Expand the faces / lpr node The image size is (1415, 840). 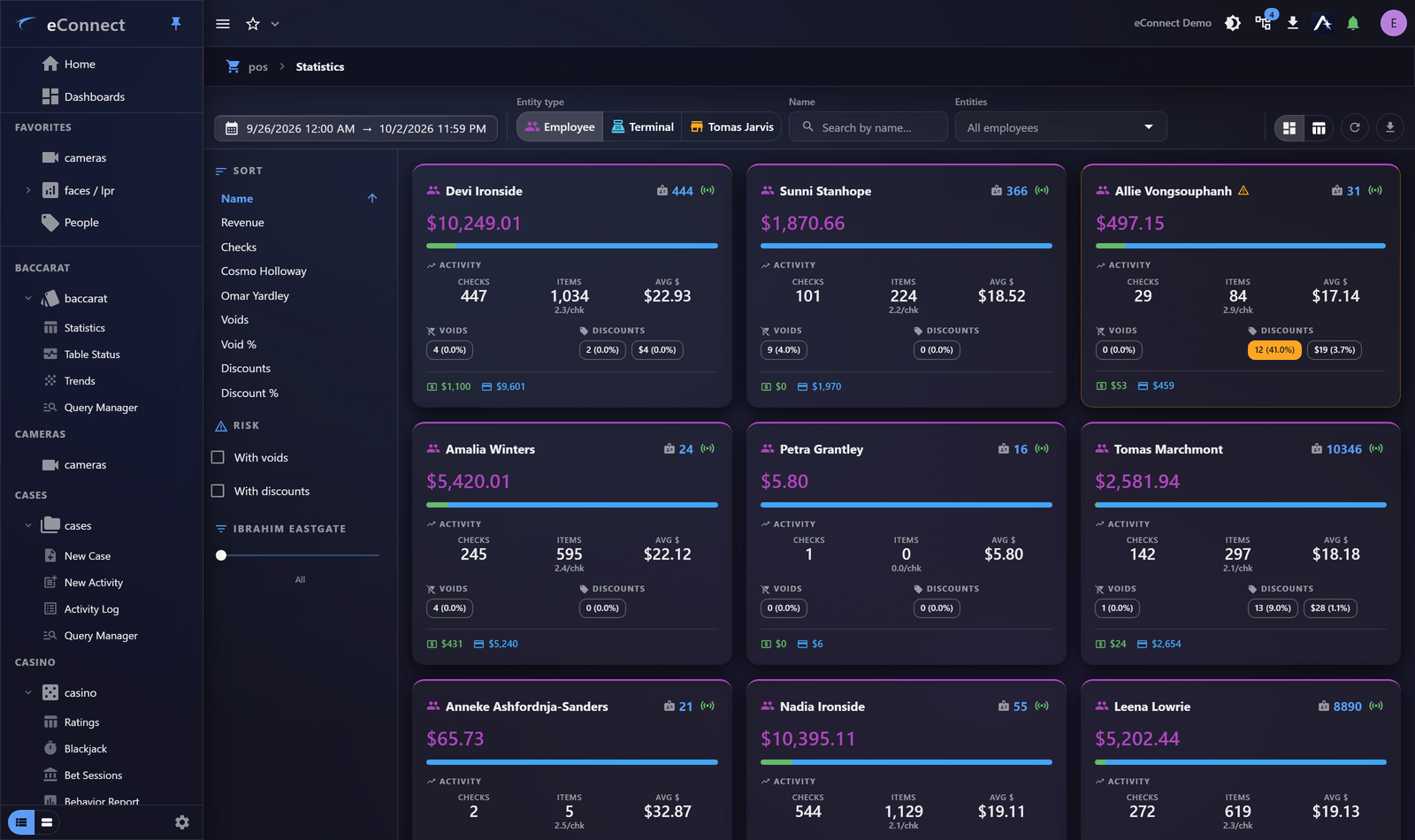coord(28,191)
